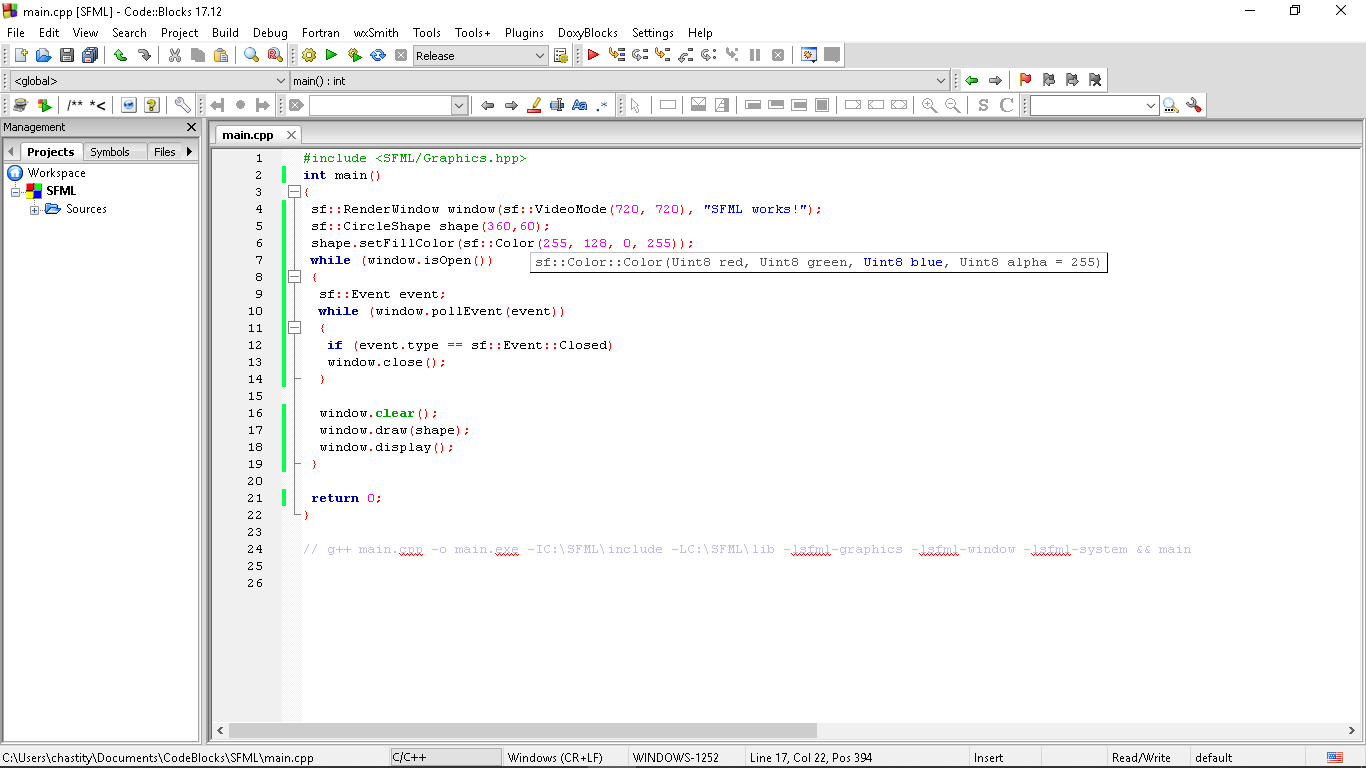Start the debugger
This screenshot has width=1366, height=768.
coord(593,55)
